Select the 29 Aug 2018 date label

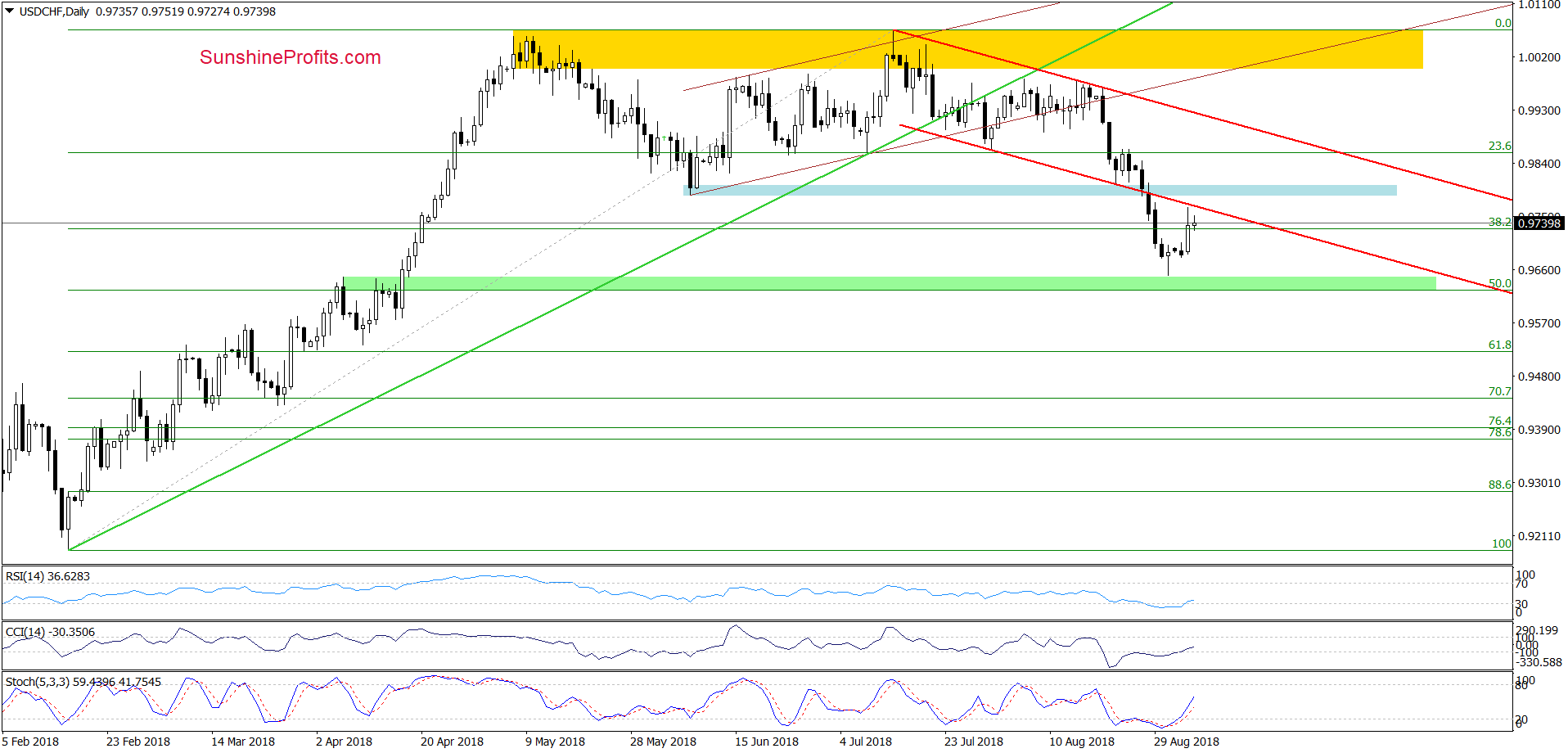point(1187,742)
